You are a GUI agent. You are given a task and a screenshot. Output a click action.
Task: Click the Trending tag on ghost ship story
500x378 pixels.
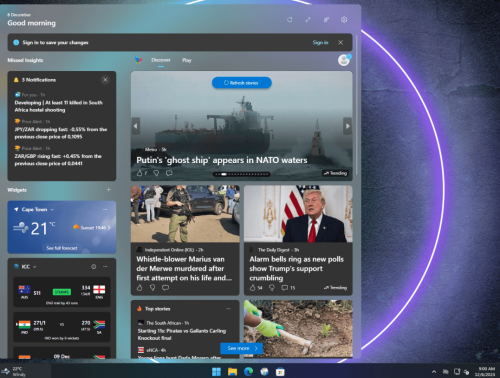click(336, 173)
